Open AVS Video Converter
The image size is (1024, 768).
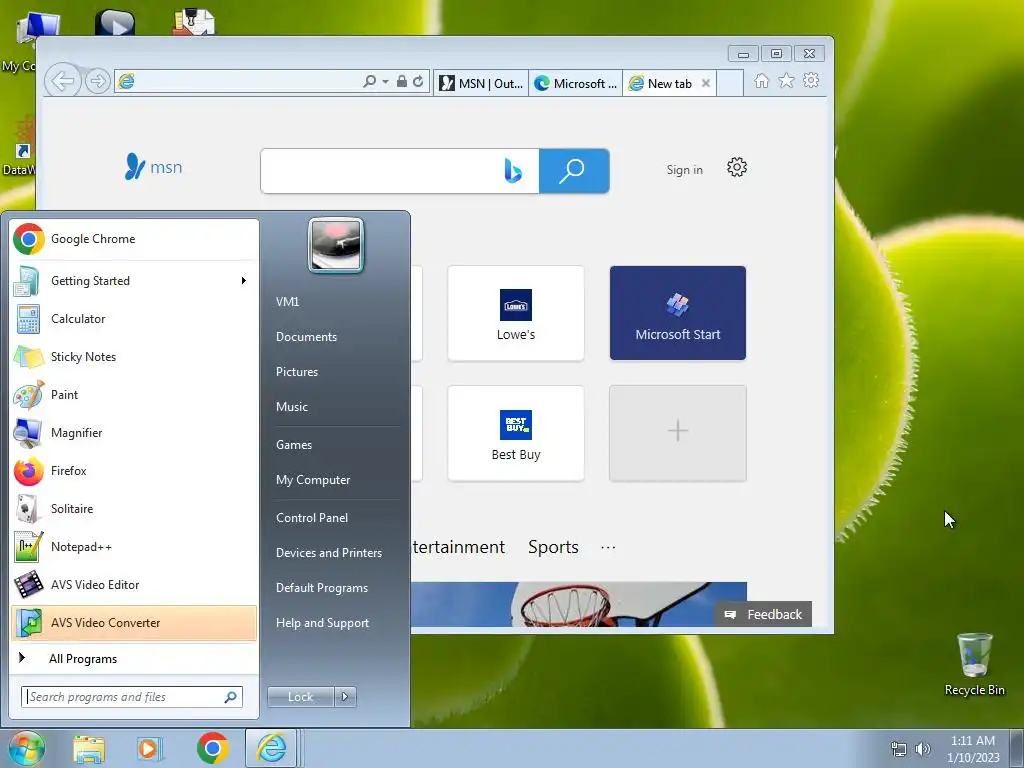[x=134, y=622]
